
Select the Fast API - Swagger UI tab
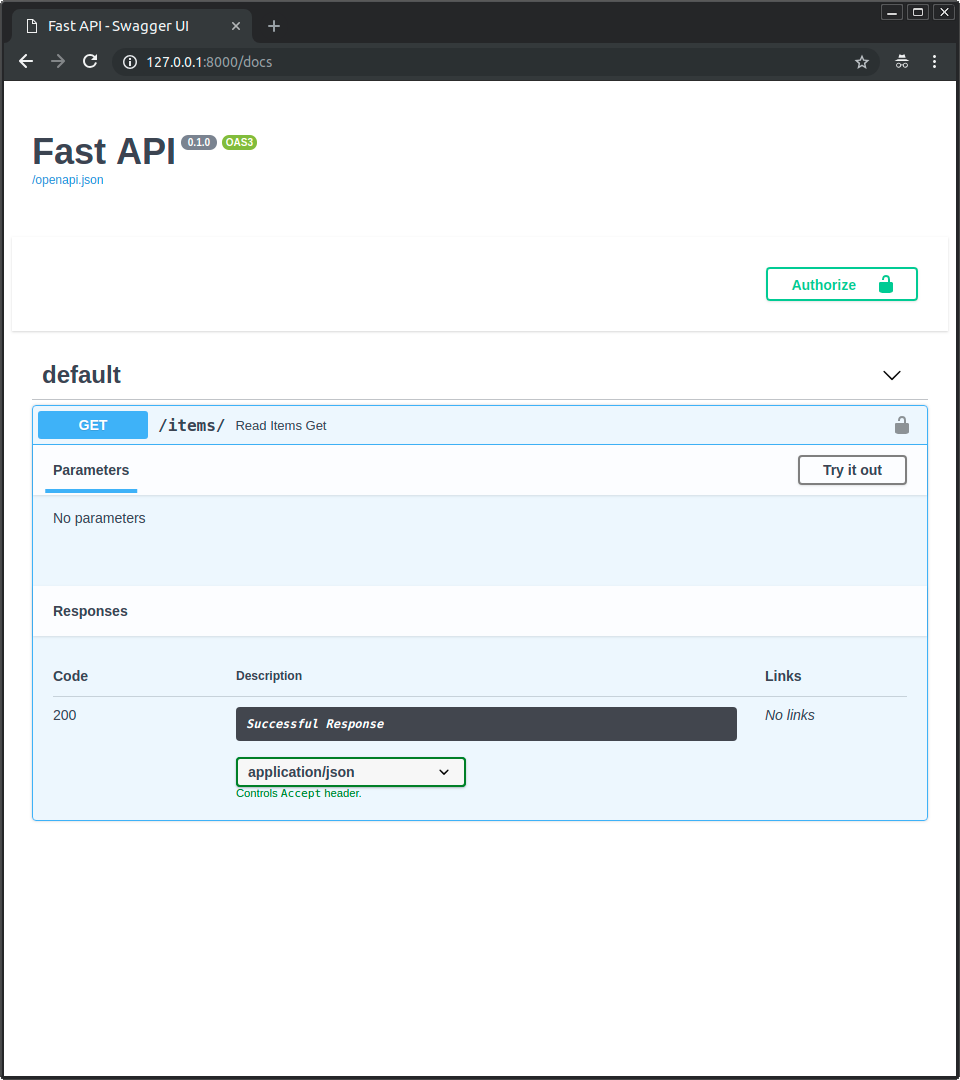coord(118,26)
